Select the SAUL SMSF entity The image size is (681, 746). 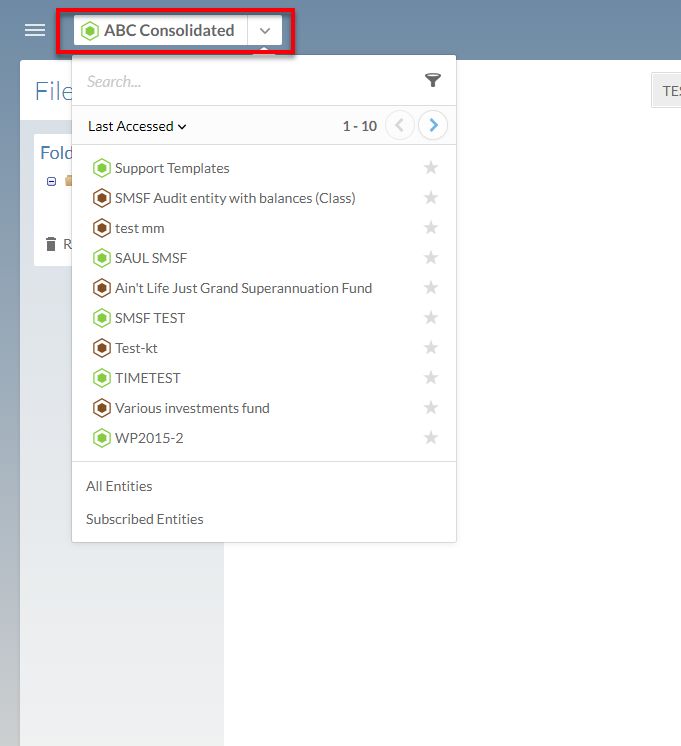tap(151, 258)
